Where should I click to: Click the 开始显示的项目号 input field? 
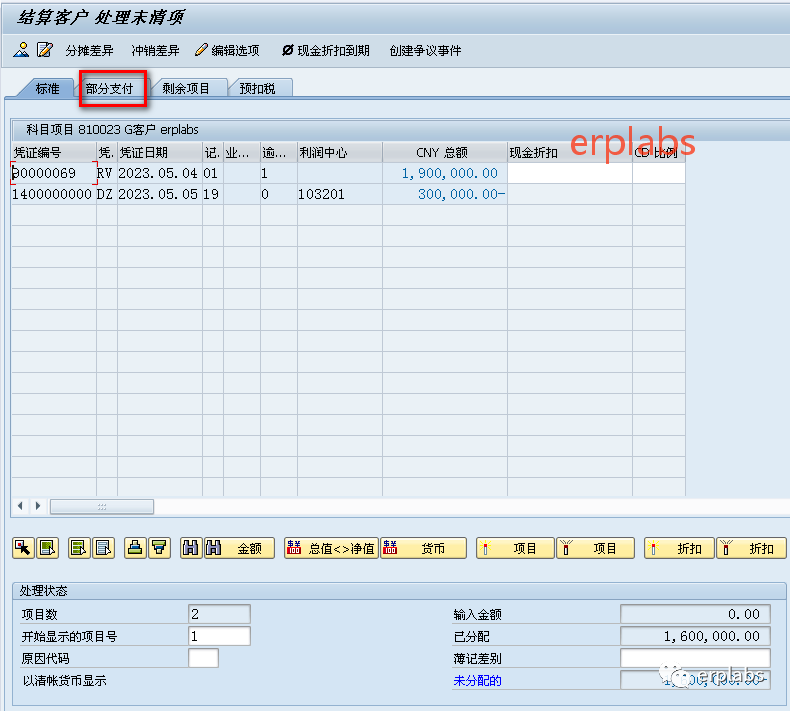pos(219,636)
